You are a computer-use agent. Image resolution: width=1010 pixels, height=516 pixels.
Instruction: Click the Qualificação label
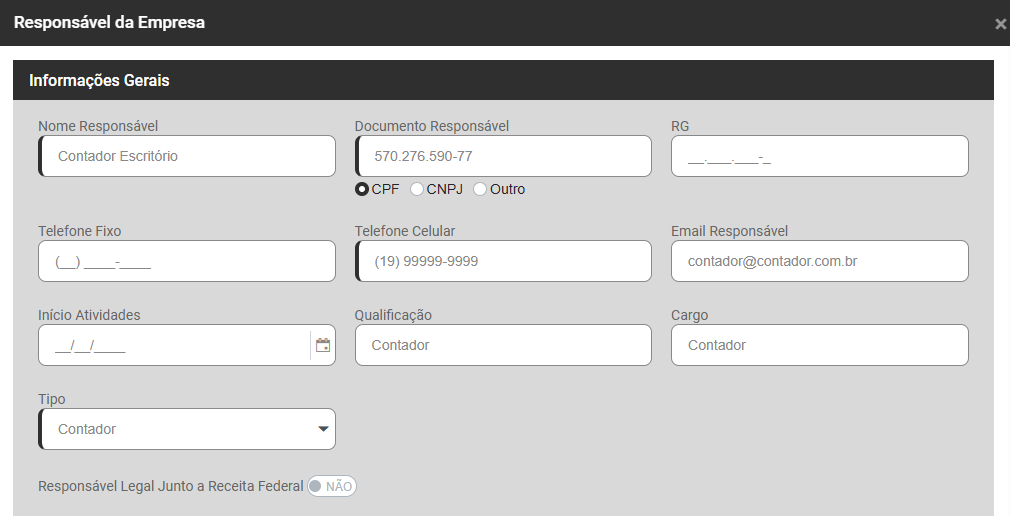pyautogui.click(x=393, y=316)
